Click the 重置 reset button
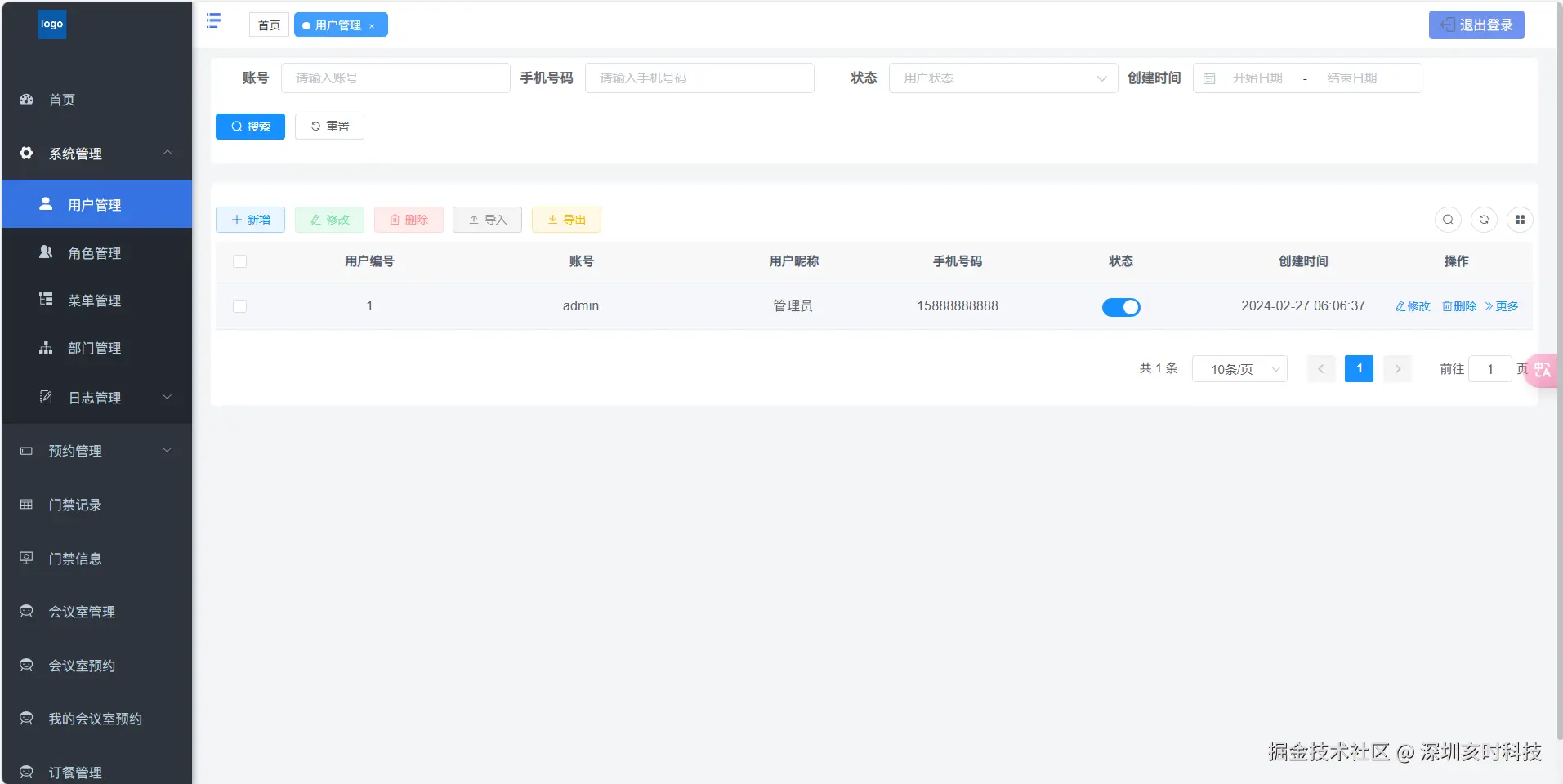This screenshot has width=1563, height=784. (329, 127)
